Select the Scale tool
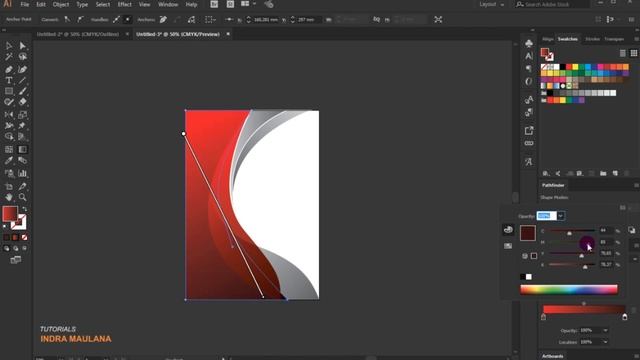This screenshot has width=640, height=360. point(22,115)
